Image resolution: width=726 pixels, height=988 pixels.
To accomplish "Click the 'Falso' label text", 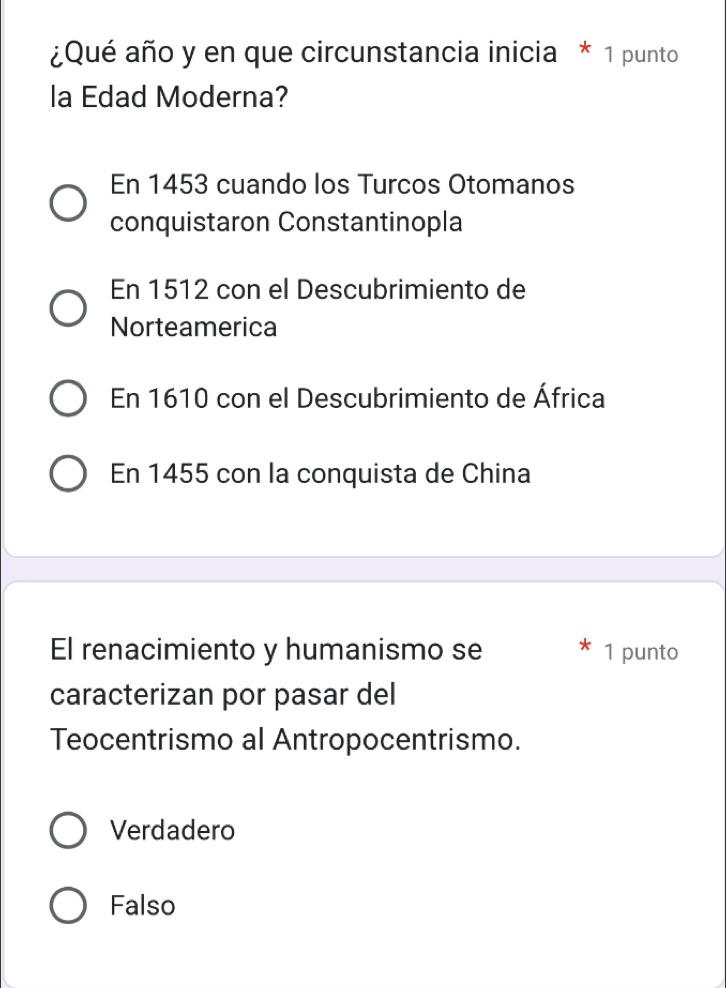I will 144,906.
